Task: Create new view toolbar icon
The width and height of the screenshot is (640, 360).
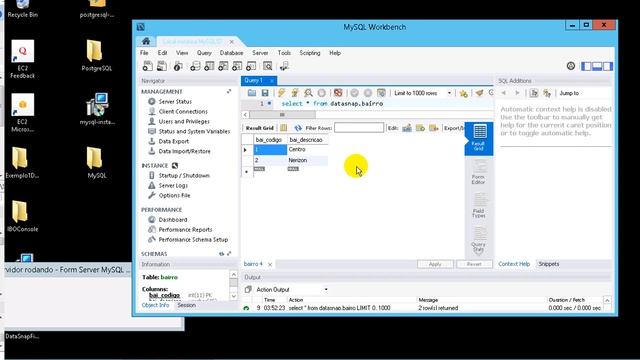Action: tap(223, 66)
